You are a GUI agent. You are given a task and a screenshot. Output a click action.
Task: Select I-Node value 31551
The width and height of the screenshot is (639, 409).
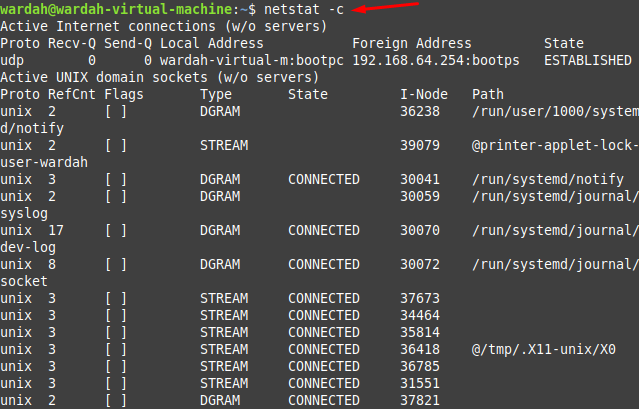[x=420, y=383]
